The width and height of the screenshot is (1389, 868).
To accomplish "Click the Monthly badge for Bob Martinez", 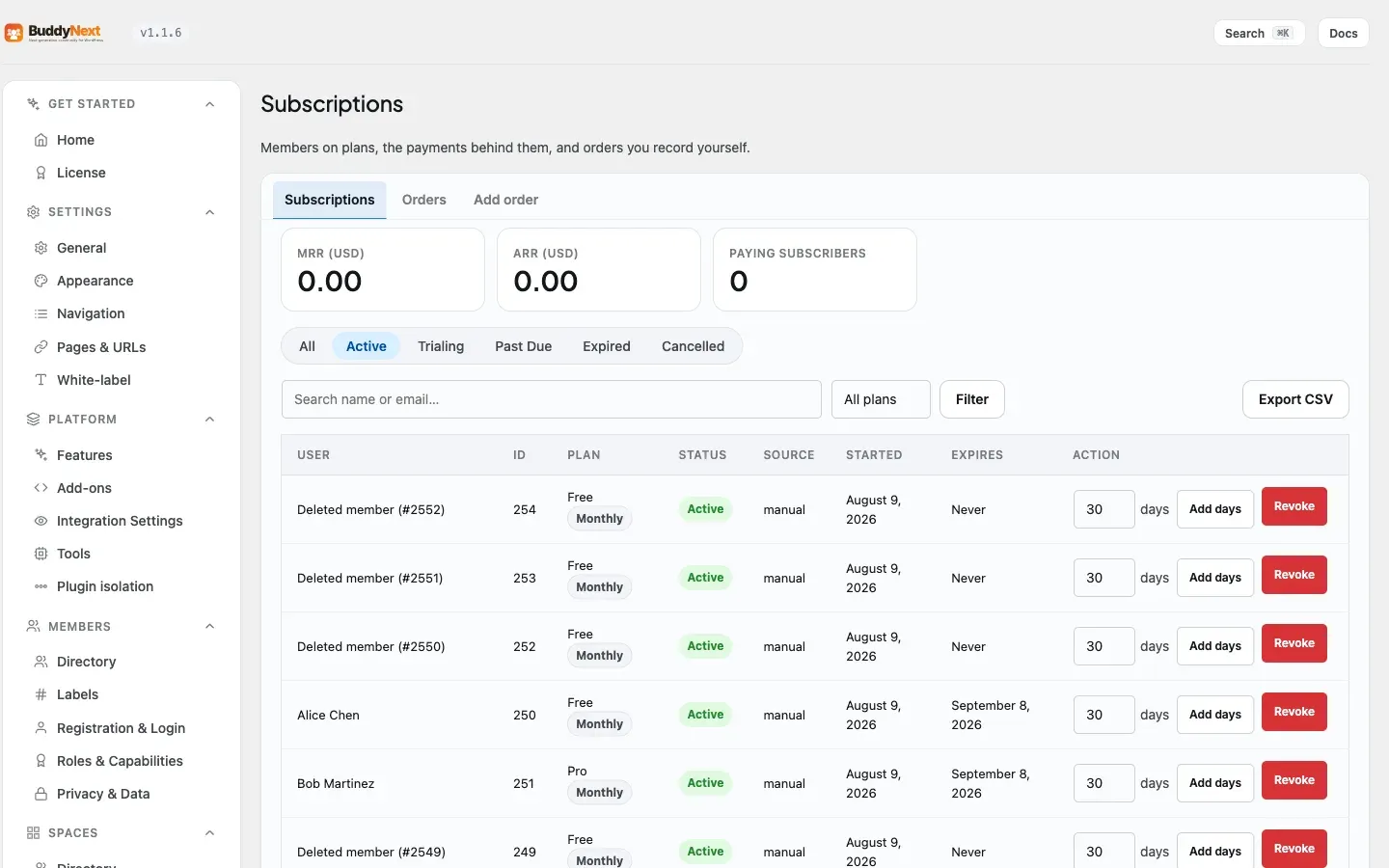I will click(600, 793).
